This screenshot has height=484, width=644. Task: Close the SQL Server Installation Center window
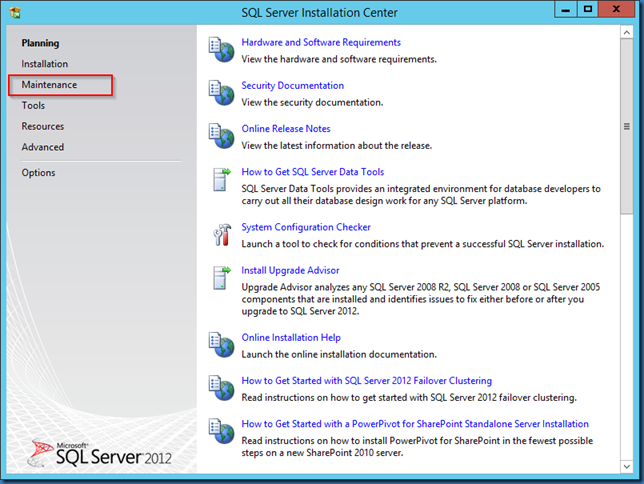point(616,9)
